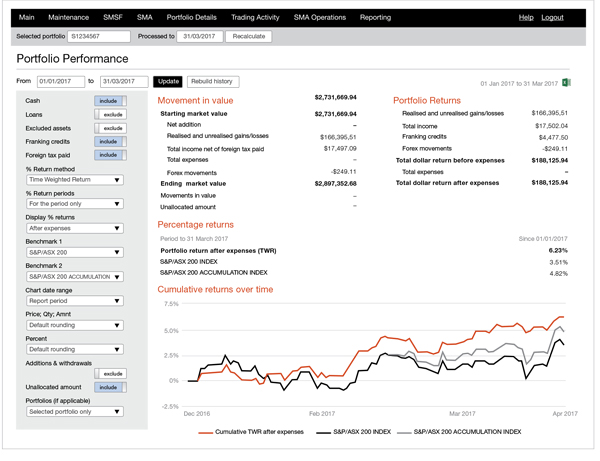The image size is (600, 461).
Task: Open Price; Qty; Amnt rounding dropdown
Action: coord(75,325)
